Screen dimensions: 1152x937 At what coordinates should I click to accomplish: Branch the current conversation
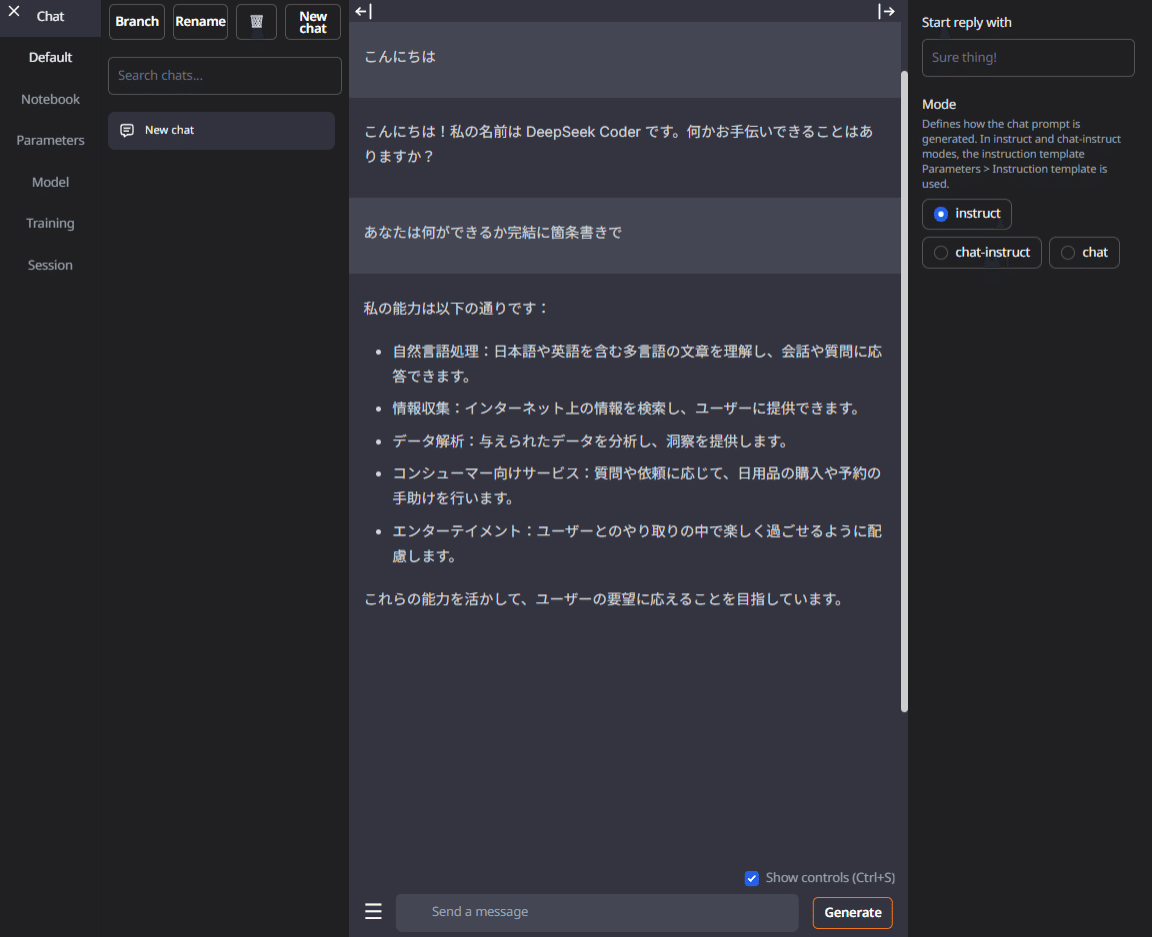click(136, 21)
